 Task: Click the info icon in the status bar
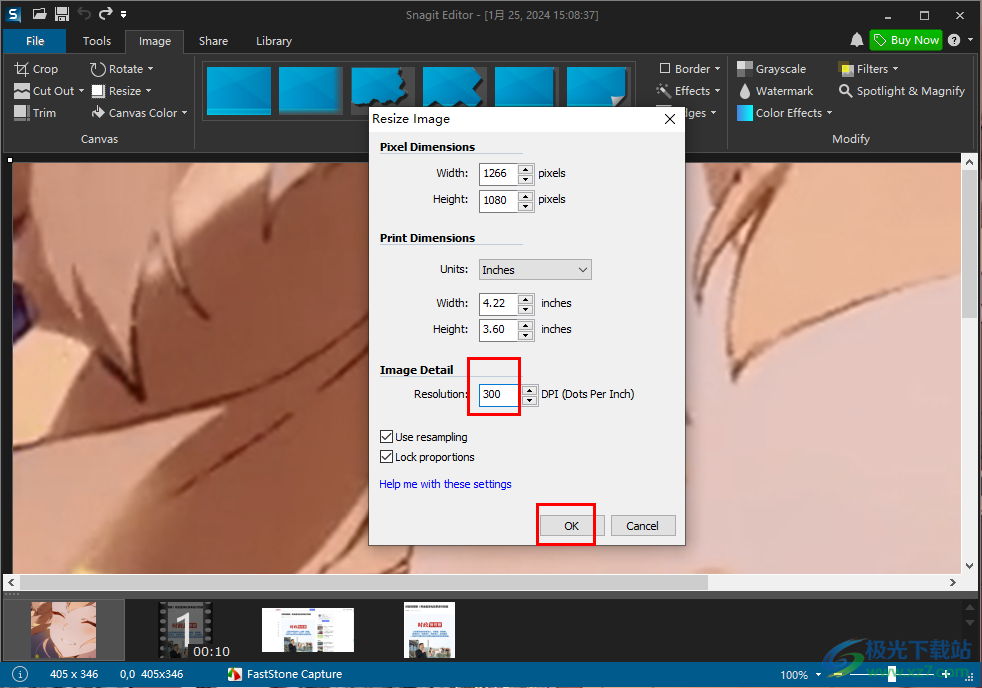(20, 674)
